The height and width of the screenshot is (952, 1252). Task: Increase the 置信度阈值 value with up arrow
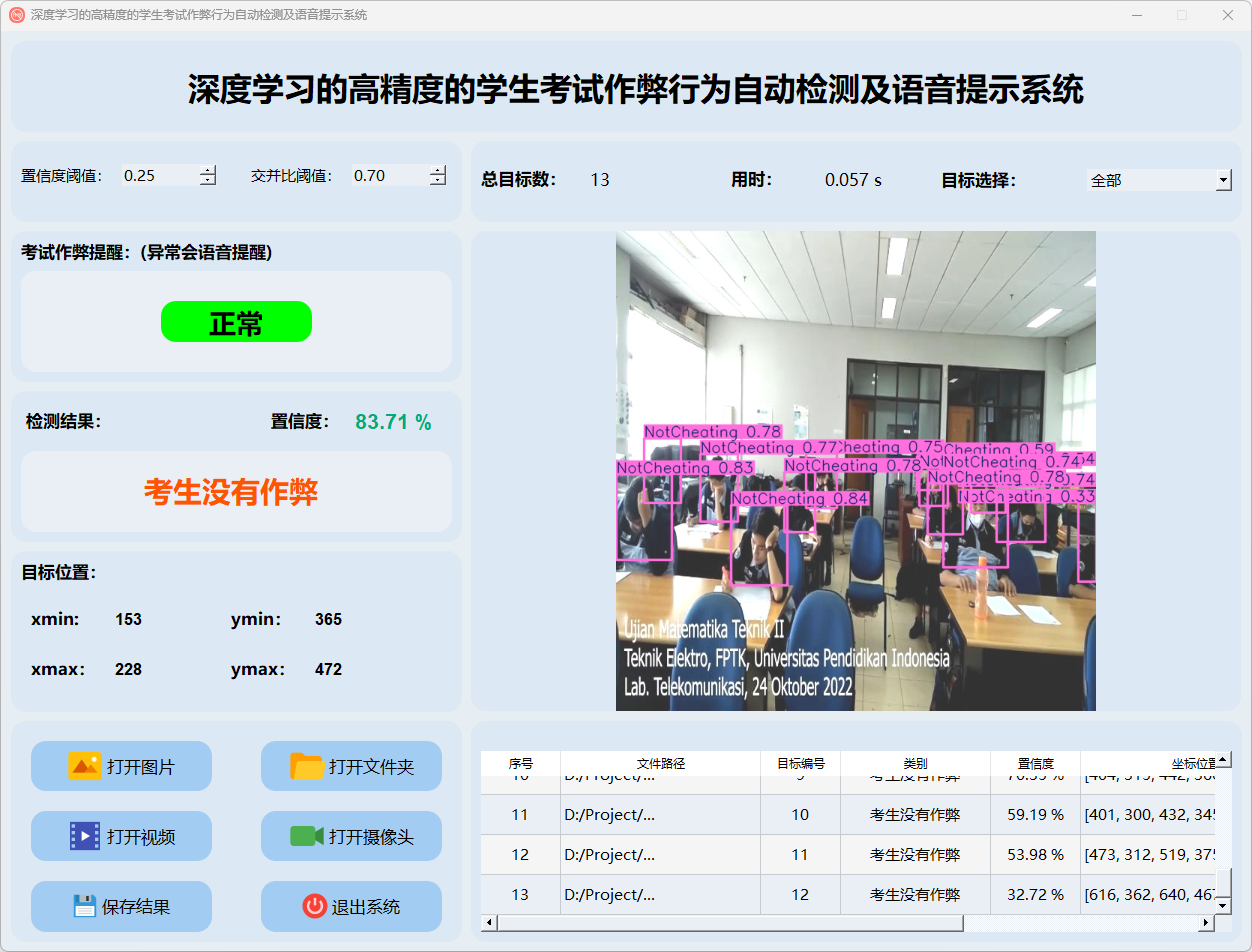click(208, 170)
